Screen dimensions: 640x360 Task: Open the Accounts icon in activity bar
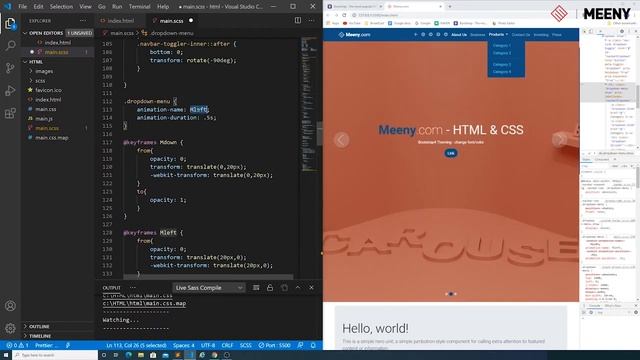click(10, 306)
